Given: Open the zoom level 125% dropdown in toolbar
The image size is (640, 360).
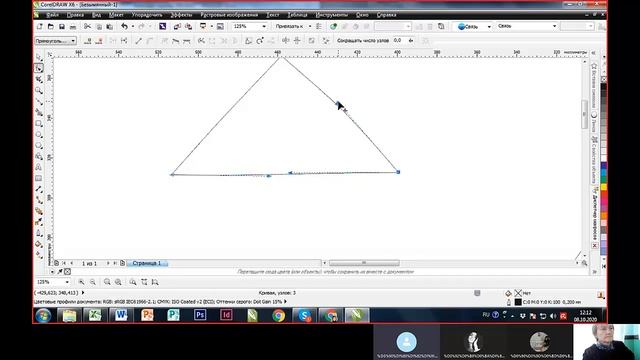Looking at the screenshot, I should coord(264,27).
